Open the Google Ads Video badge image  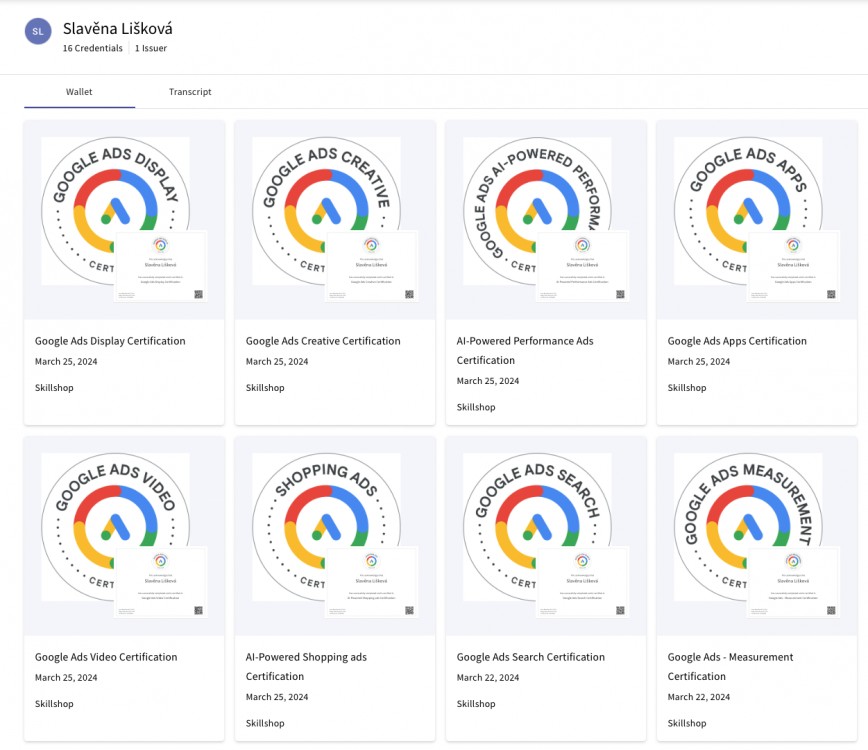115,527
